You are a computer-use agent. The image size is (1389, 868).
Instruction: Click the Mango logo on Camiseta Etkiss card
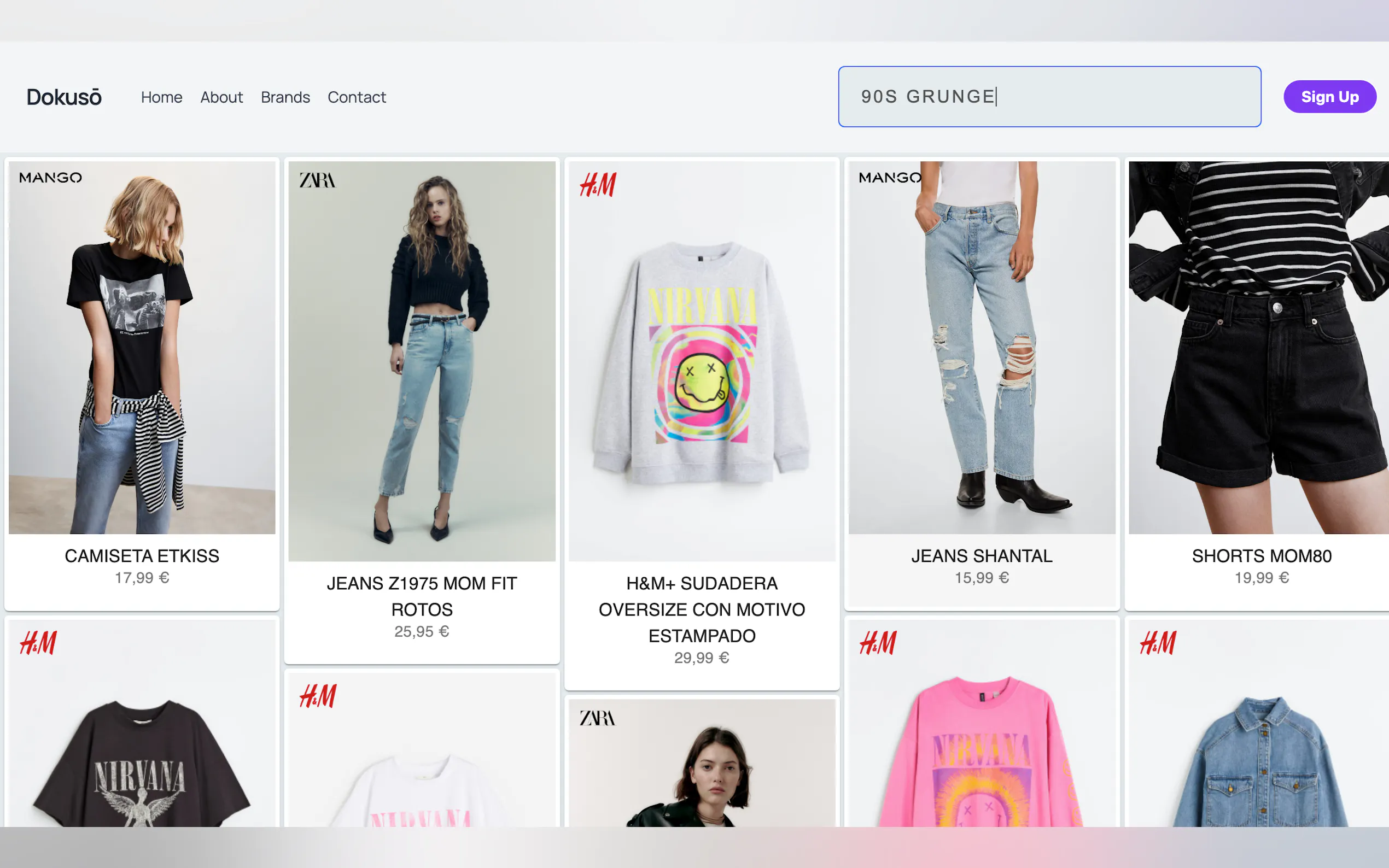50,178
